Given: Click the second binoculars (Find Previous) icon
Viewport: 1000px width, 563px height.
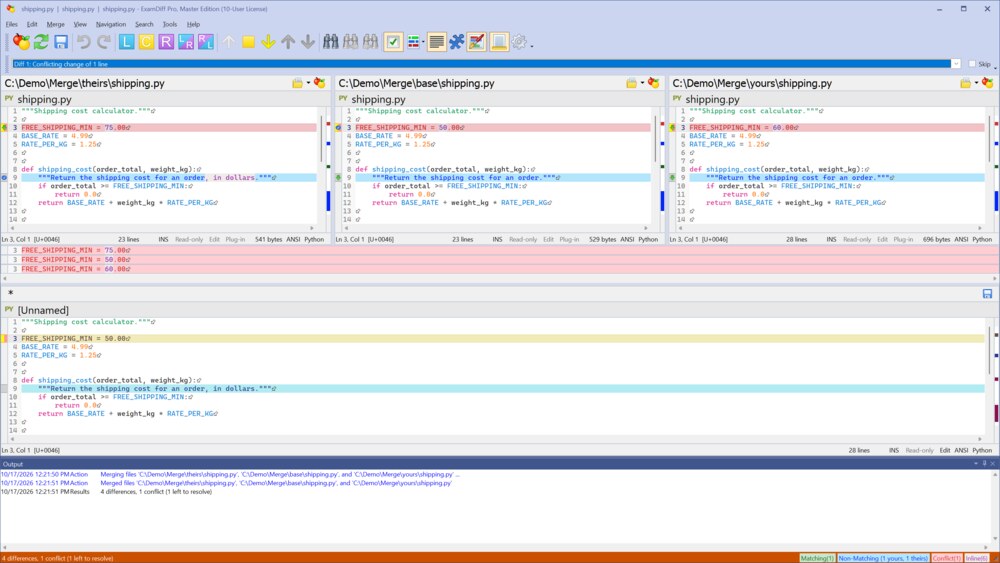Looking at the screenshot, I should point(350,42).
